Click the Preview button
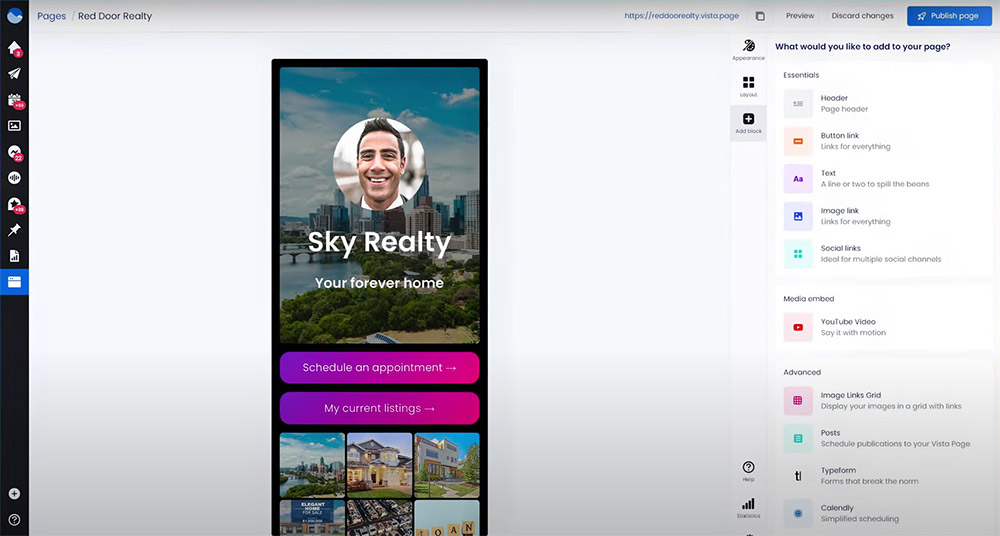 800,16
